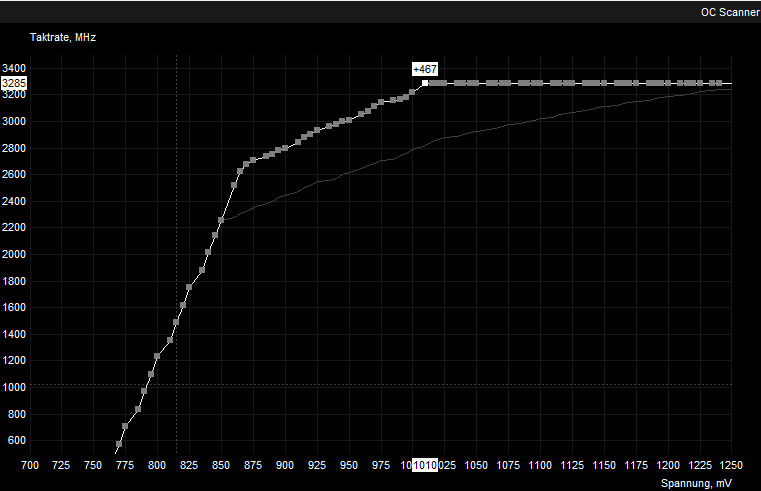Click the 1225 label on the voltage axis
761x491 pixels.
coord(700,465)
